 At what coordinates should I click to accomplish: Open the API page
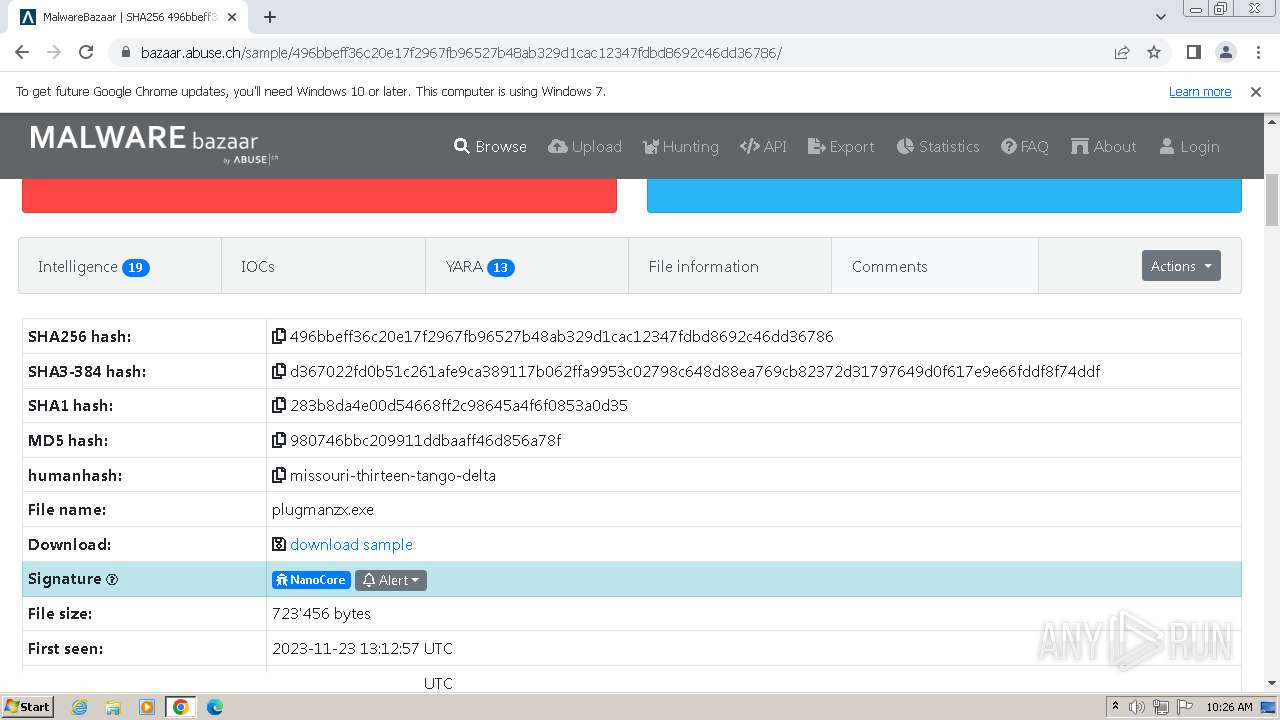763,146
